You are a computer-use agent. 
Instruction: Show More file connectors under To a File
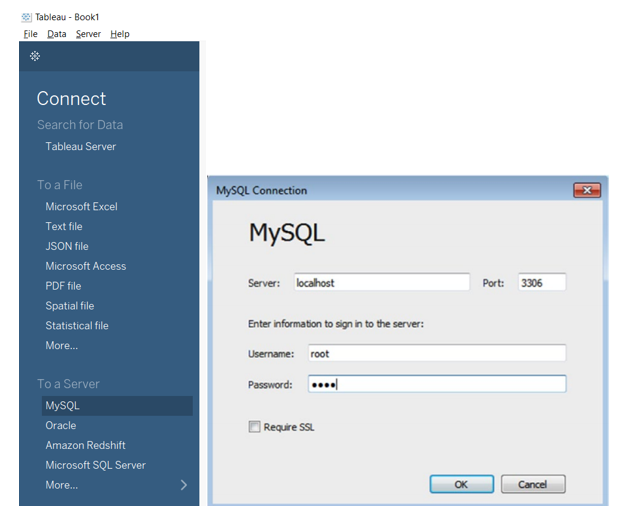62,346
